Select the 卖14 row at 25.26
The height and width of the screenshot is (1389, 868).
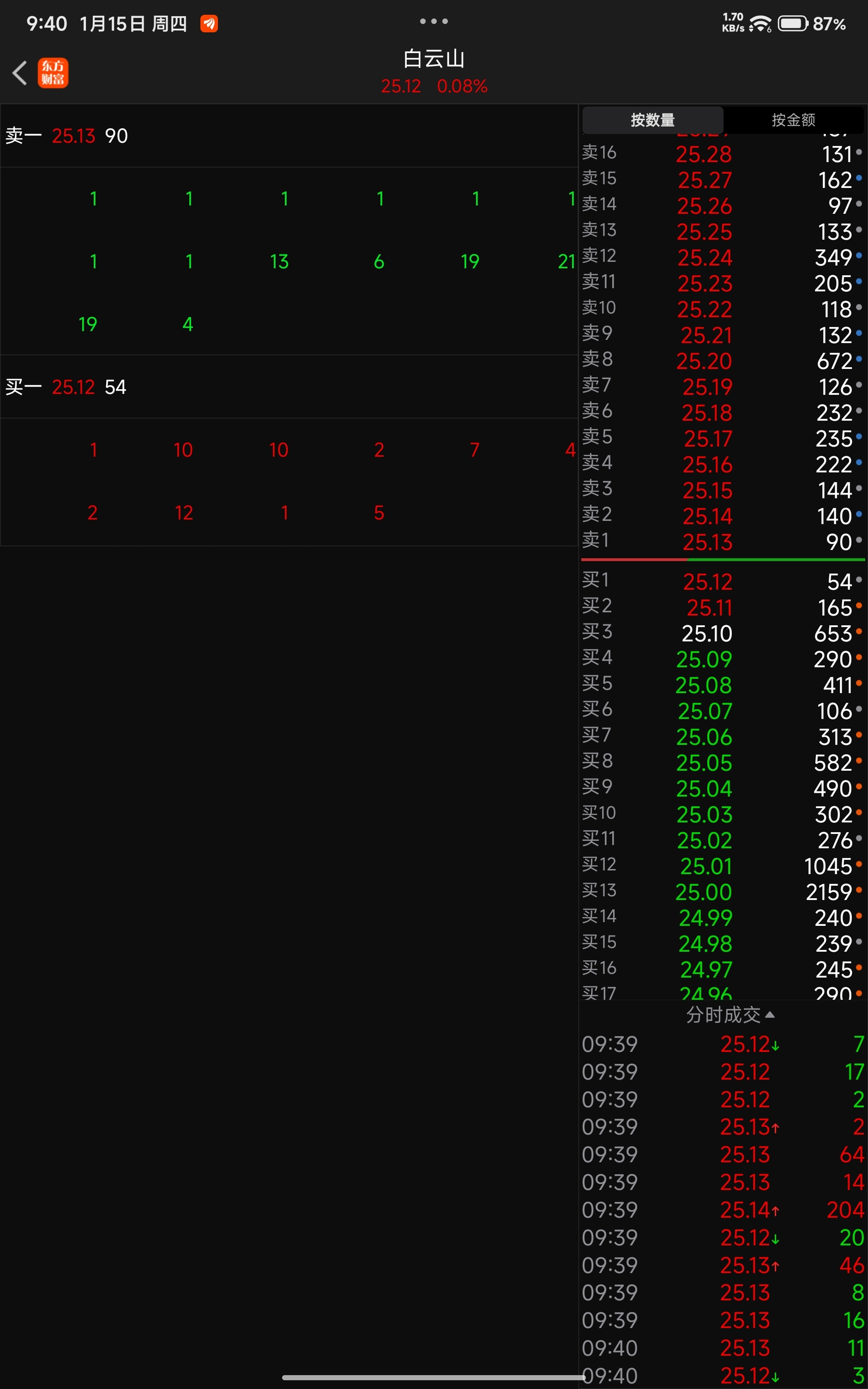pos(723,205)
